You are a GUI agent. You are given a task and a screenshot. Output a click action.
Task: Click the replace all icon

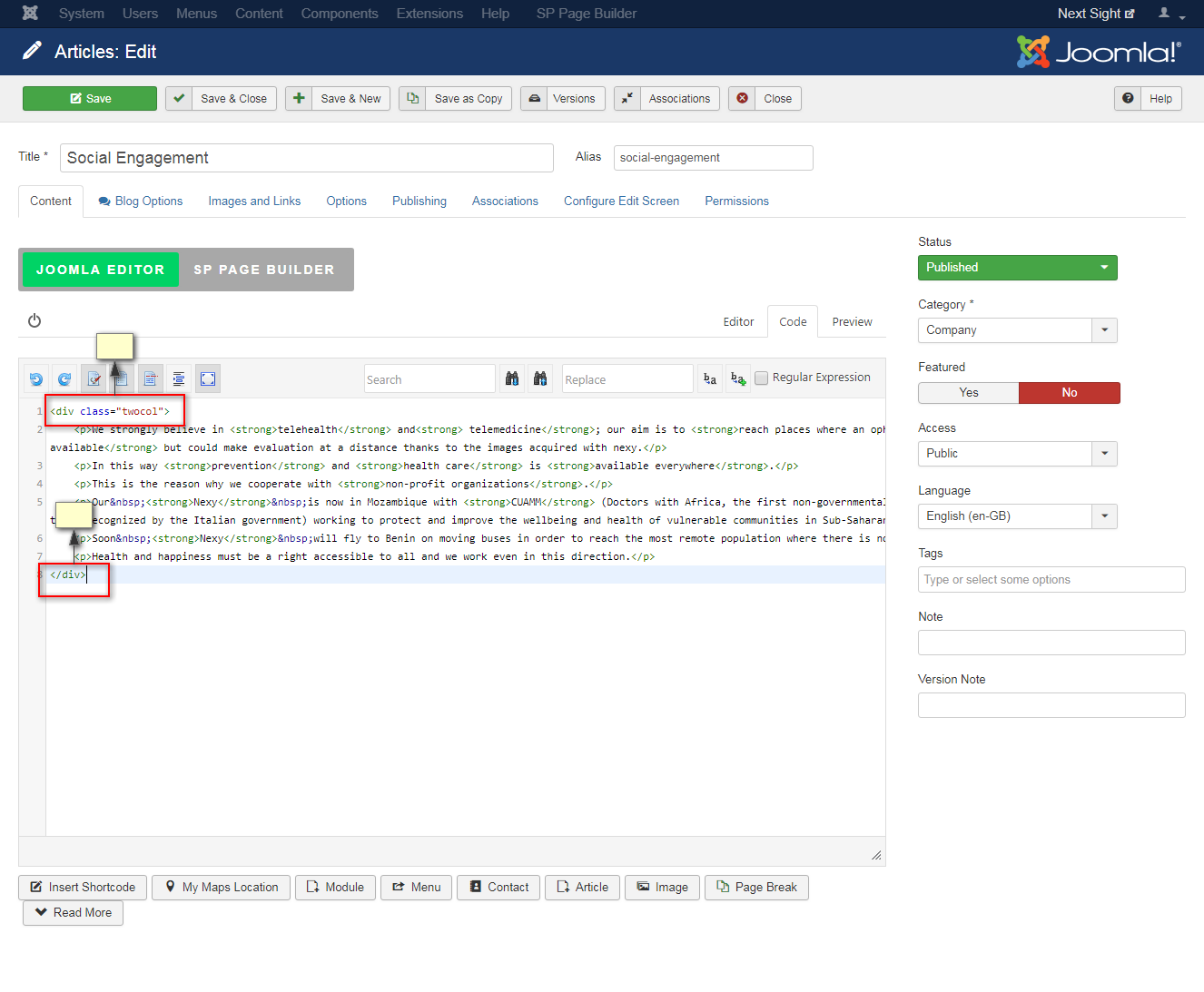(738, 378)
